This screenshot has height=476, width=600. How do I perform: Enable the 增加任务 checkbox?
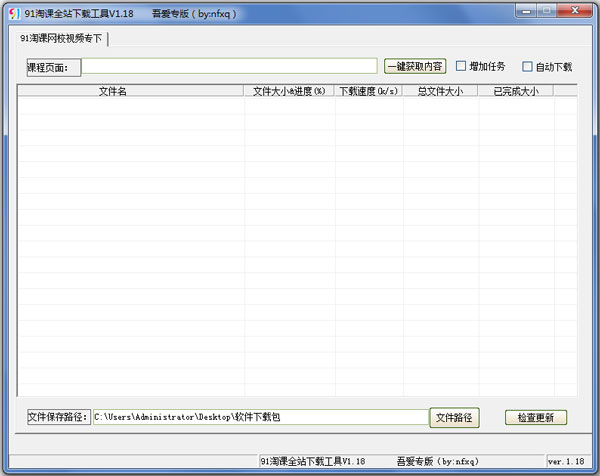461,66
